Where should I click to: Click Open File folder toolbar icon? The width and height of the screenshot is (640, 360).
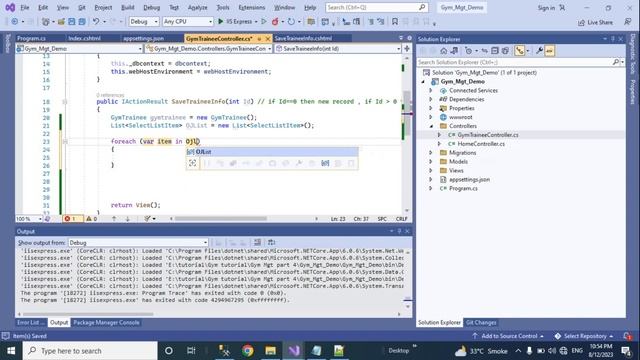[61, 22]
